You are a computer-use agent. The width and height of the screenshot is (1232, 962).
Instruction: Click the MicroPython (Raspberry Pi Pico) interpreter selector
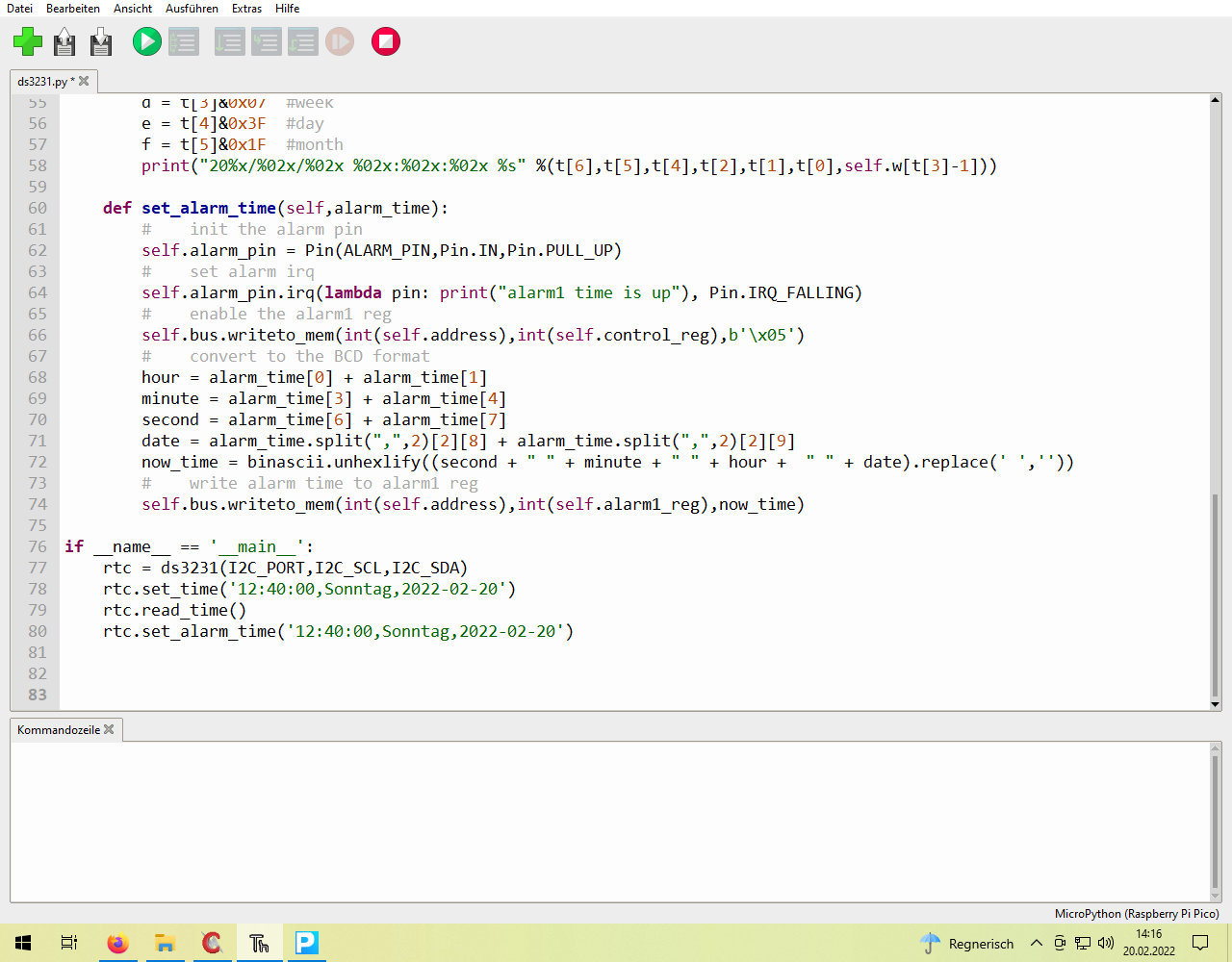click(1137, 914)
